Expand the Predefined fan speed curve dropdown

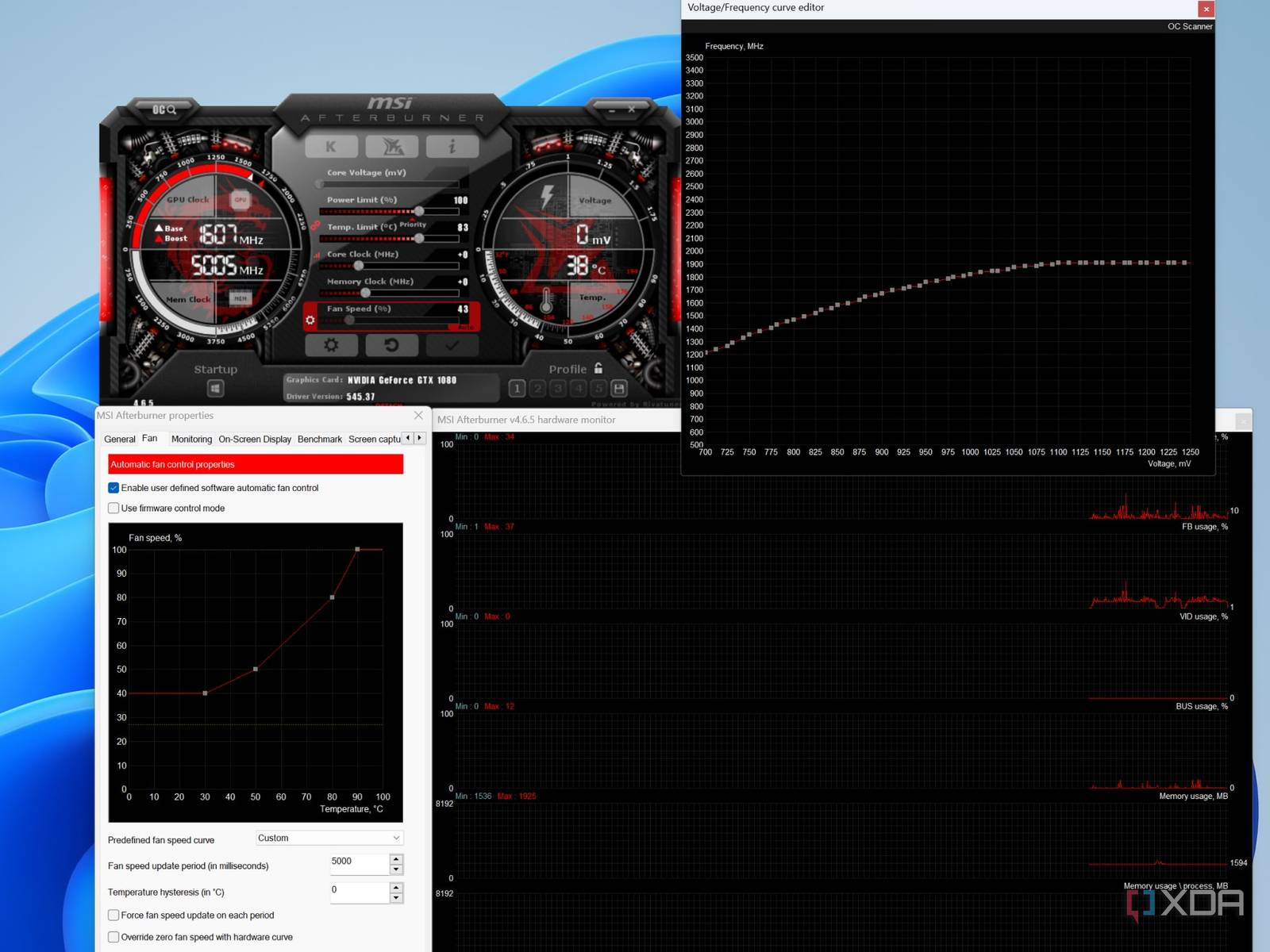click(329, 839)
